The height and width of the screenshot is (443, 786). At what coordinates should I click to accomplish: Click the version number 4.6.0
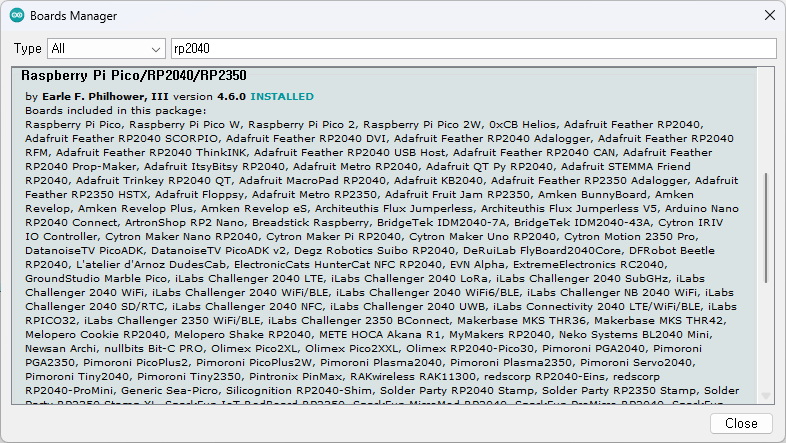[231, 97]
